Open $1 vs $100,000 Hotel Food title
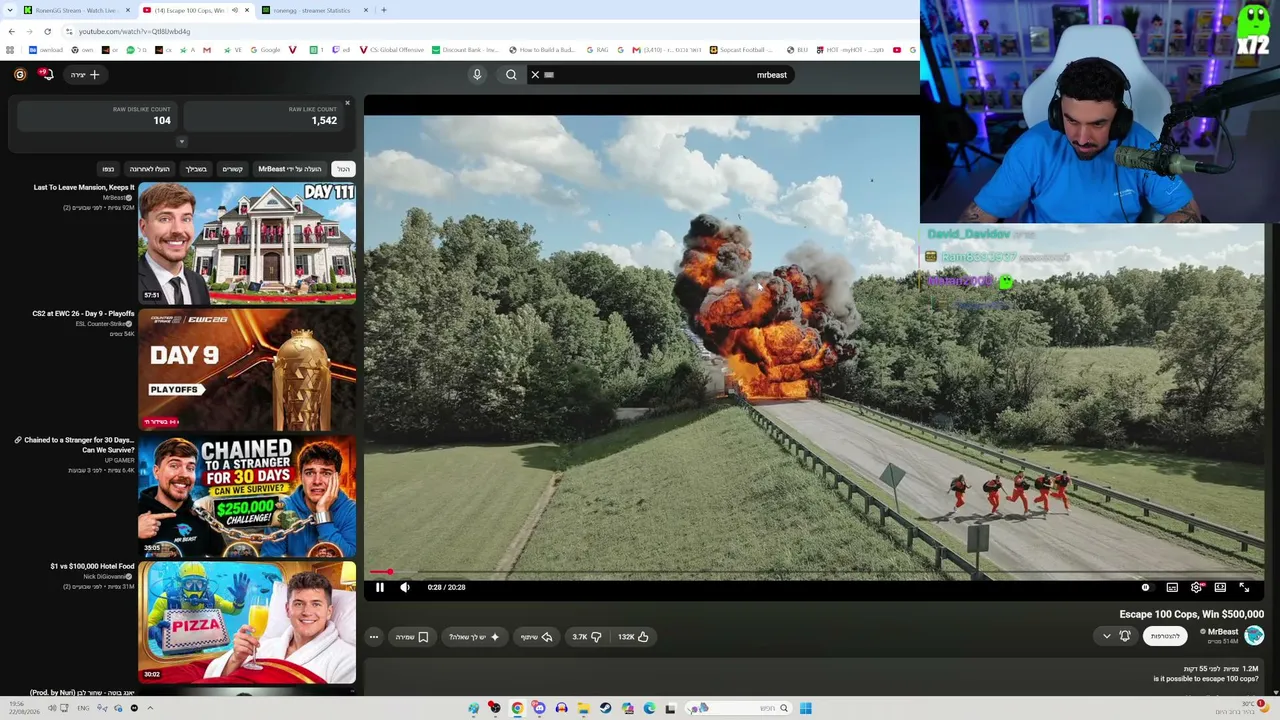1280x720 pixels. [92, 567]
